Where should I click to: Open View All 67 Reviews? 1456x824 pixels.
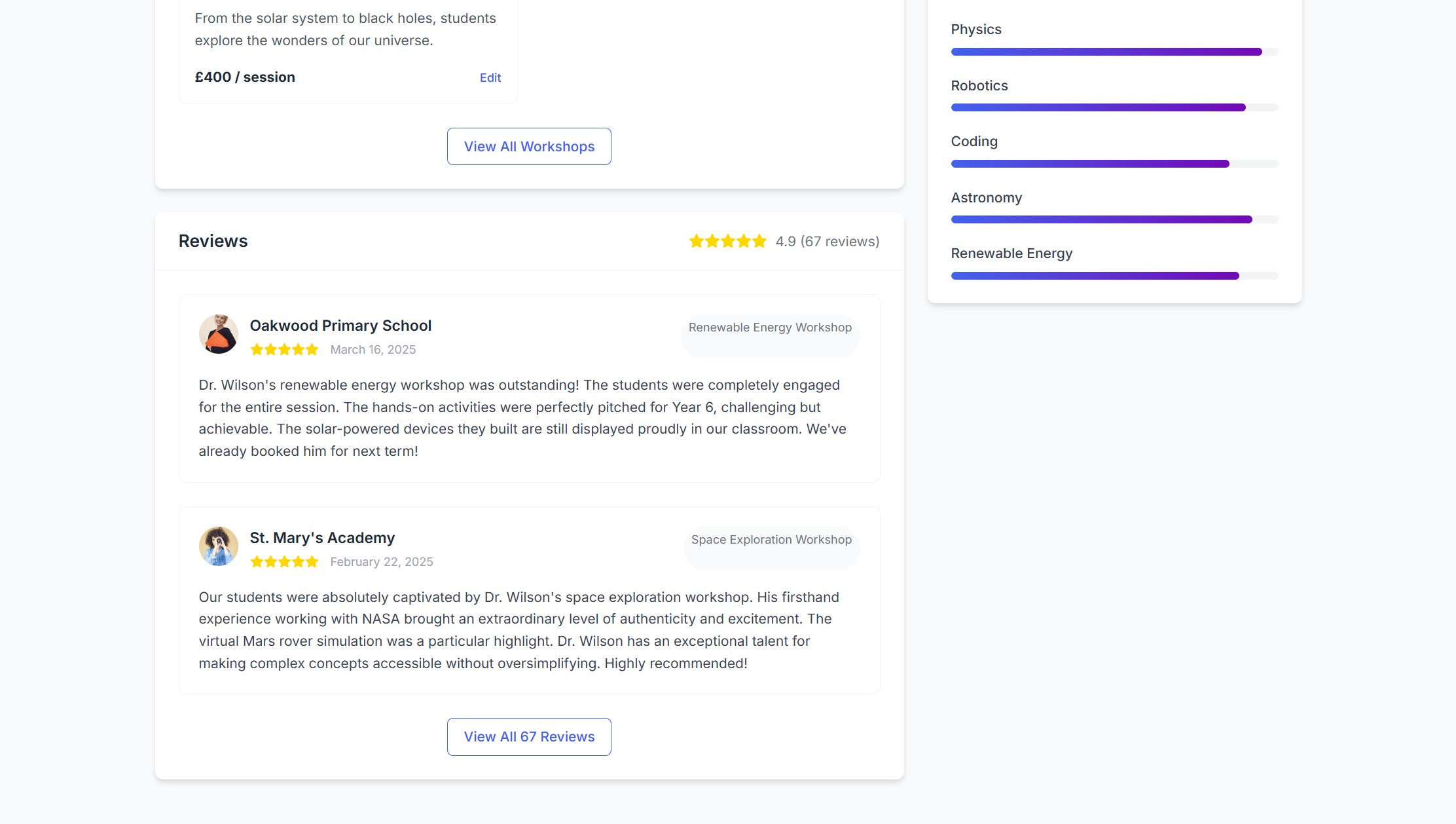click(x=529, y=736)
